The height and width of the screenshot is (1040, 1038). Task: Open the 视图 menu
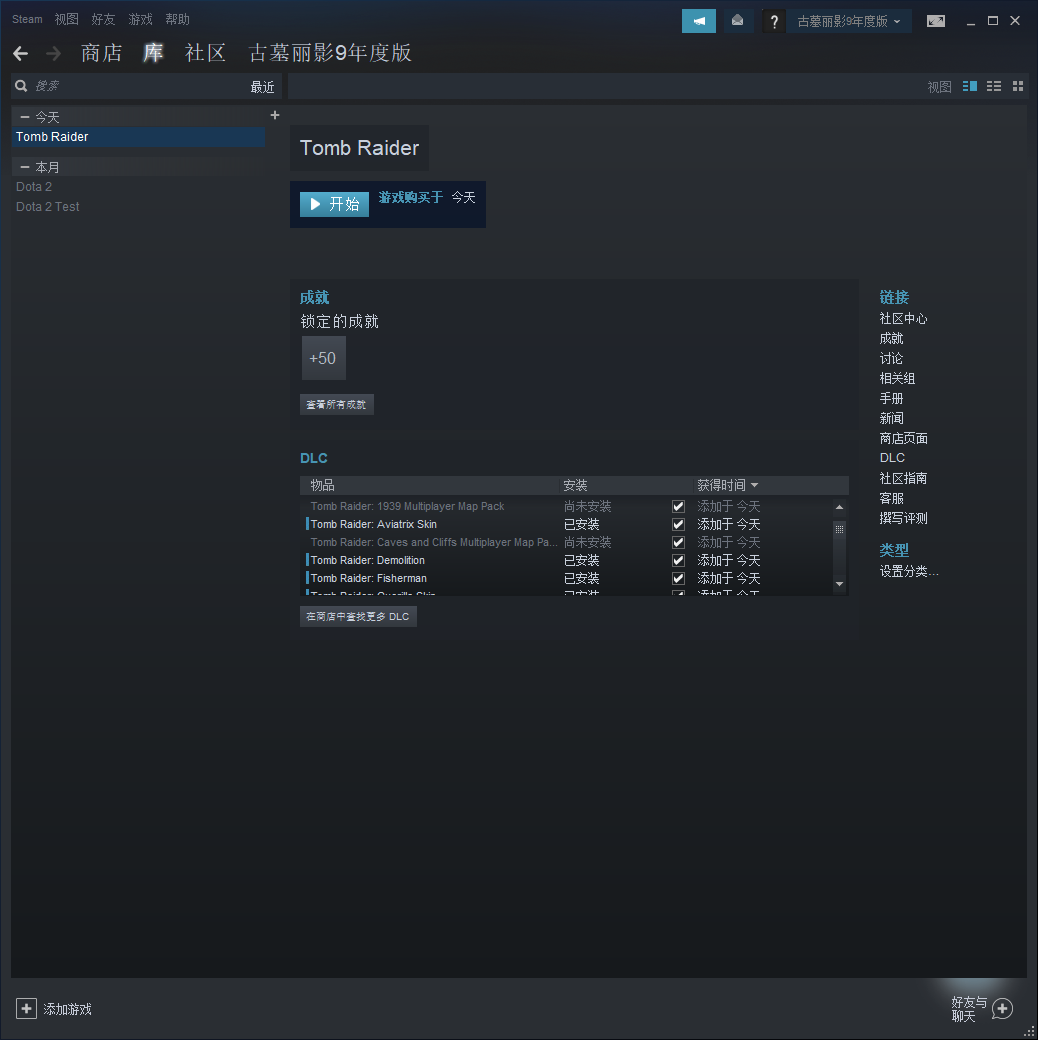click(66, 19)
